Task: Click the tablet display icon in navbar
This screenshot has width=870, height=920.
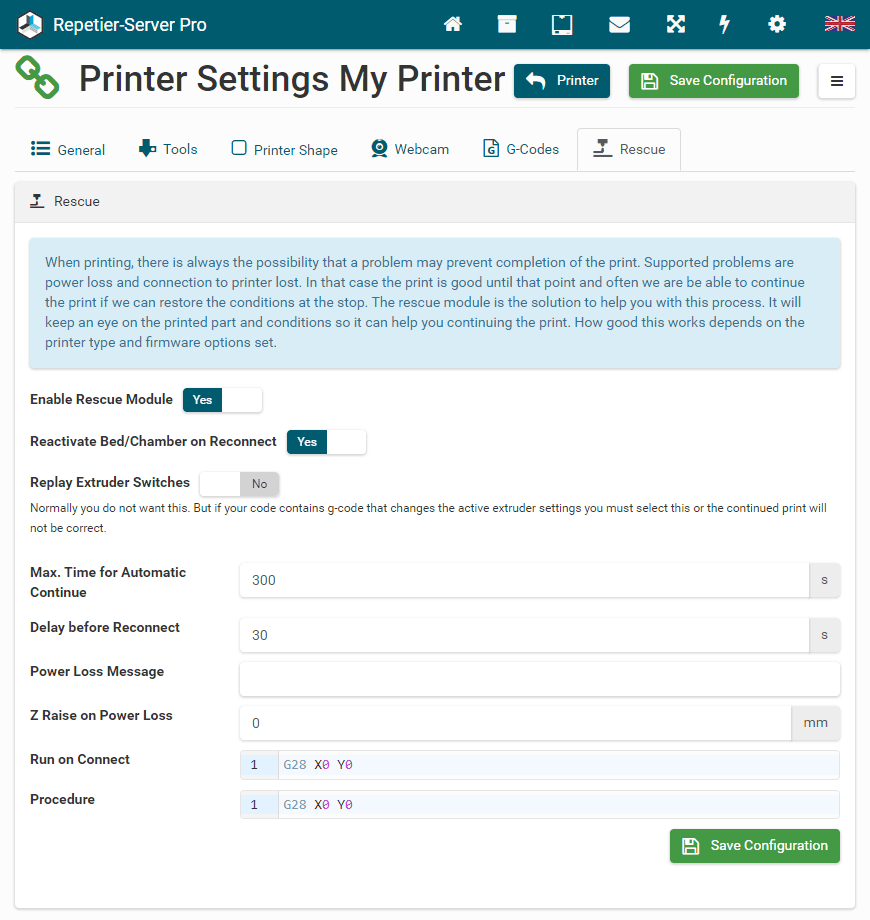Action: 562,24
